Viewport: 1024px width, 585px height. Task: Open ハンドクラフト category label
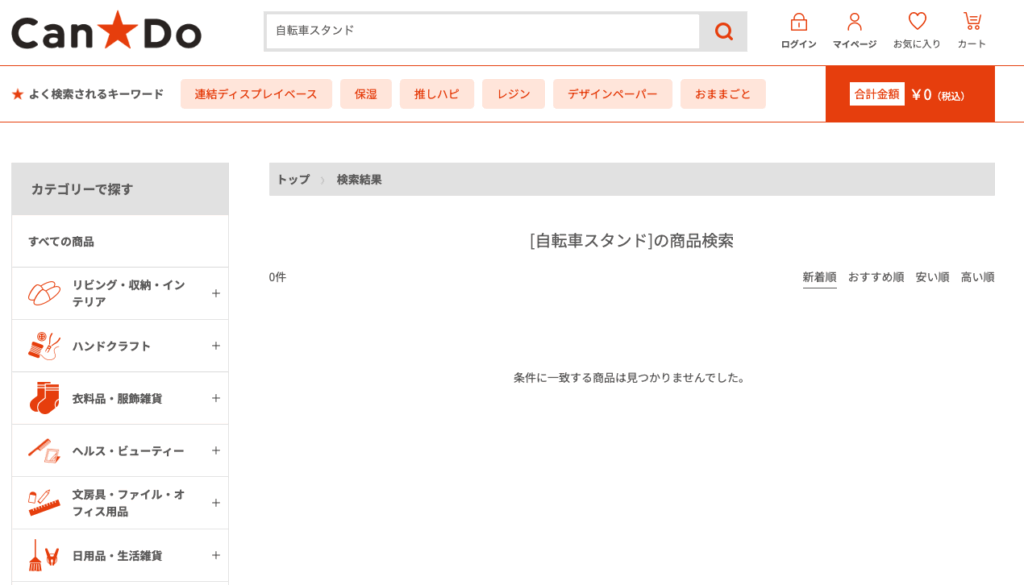click(x=111, y=346)
